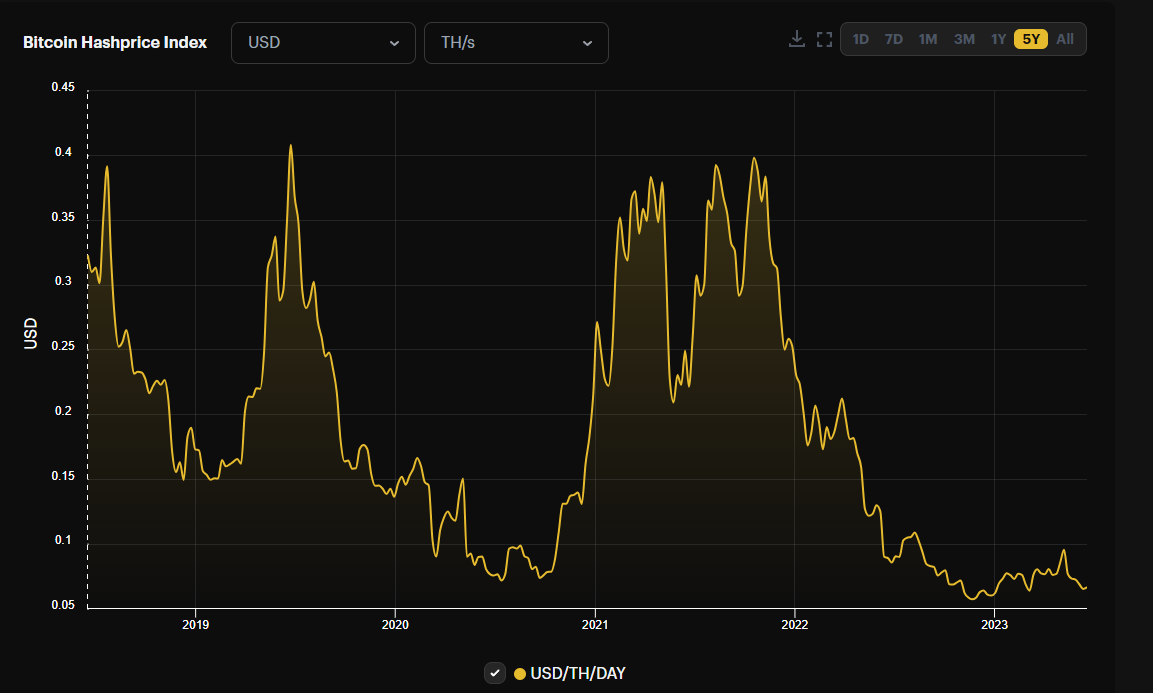Switch to the 1M time range
The image size is (1153, 693).
pos(928,40)
